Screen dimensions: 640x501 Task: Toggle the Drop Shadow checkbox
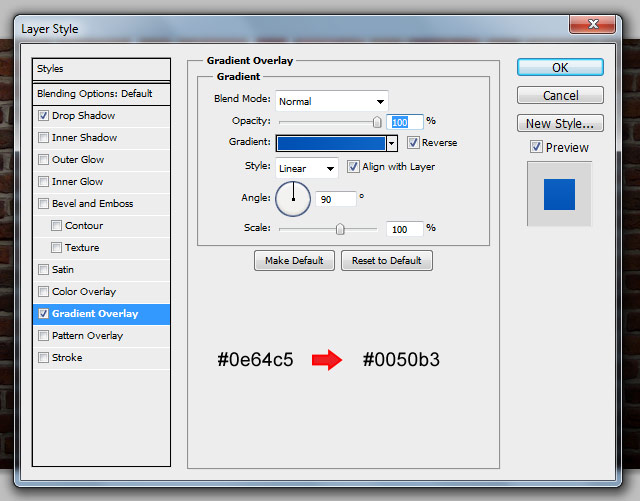pos(43,116)
